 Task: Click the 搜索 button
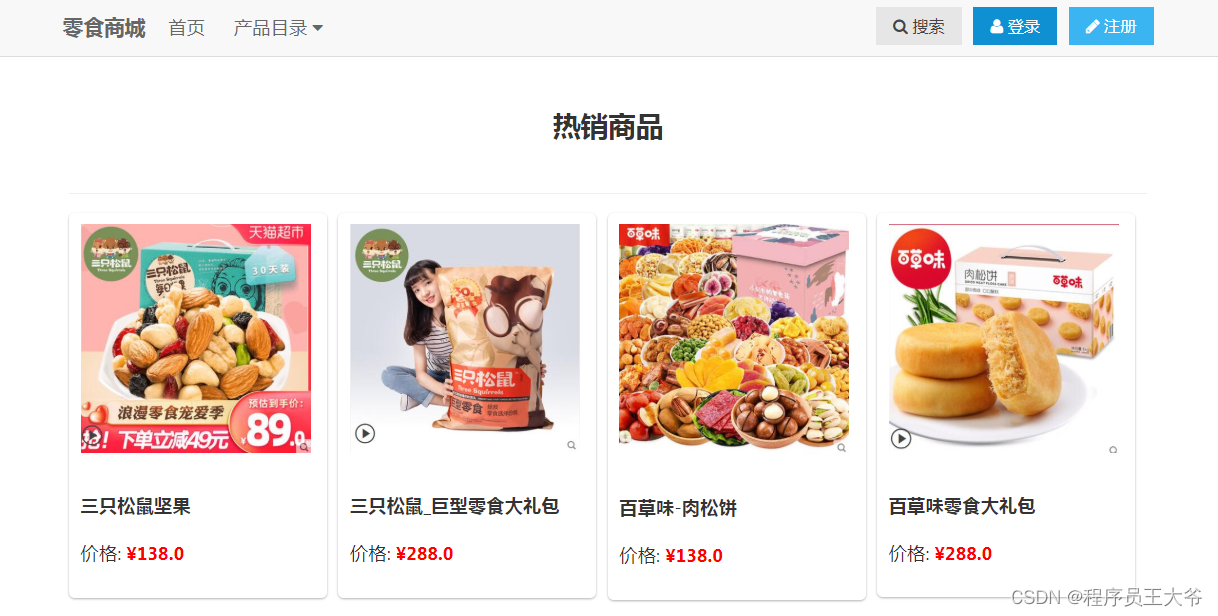919,27
